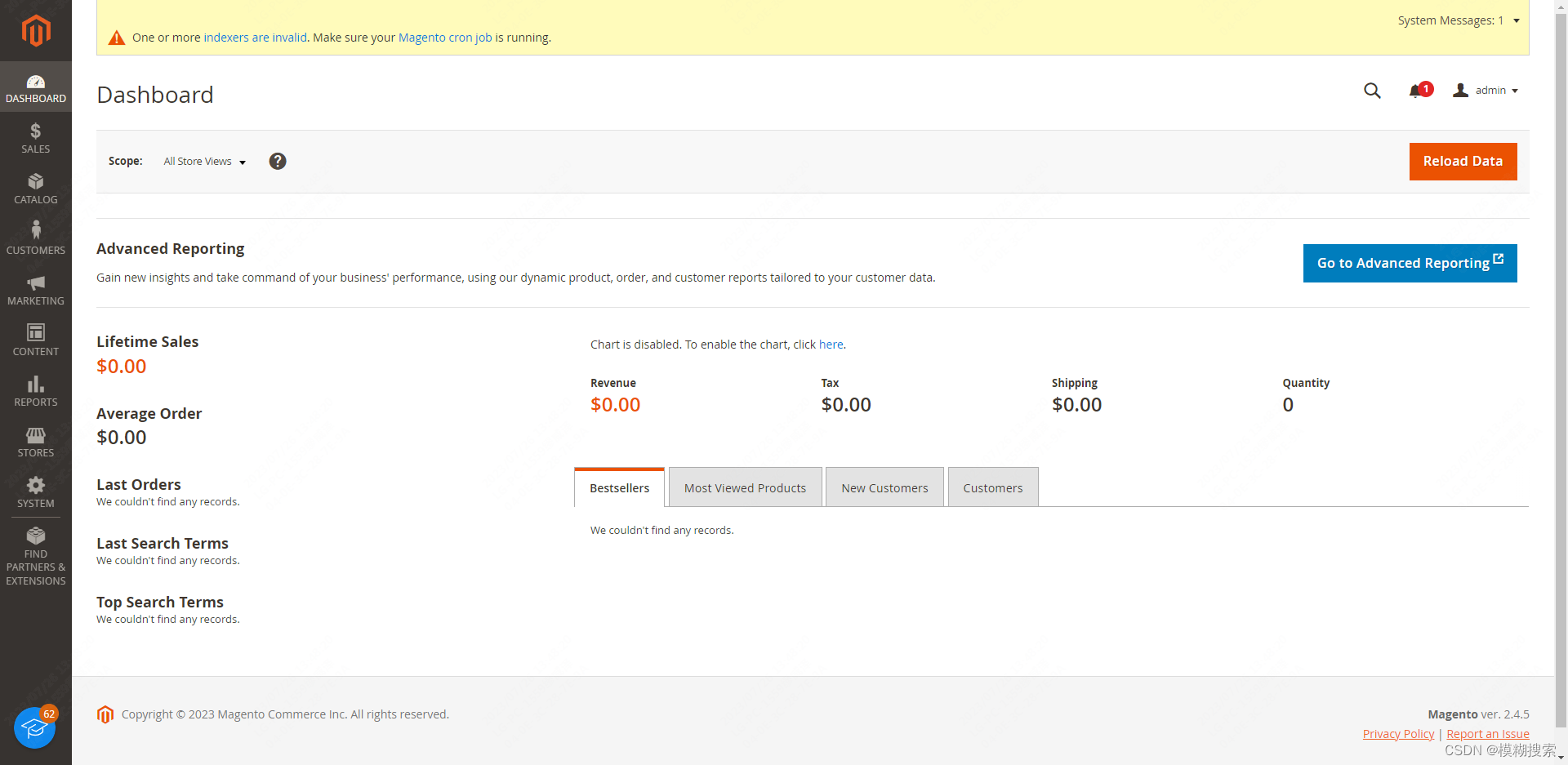Expand the System Messages dropdown
The height and width of the screenshot is (765, 1568).
coord(1459,20)
